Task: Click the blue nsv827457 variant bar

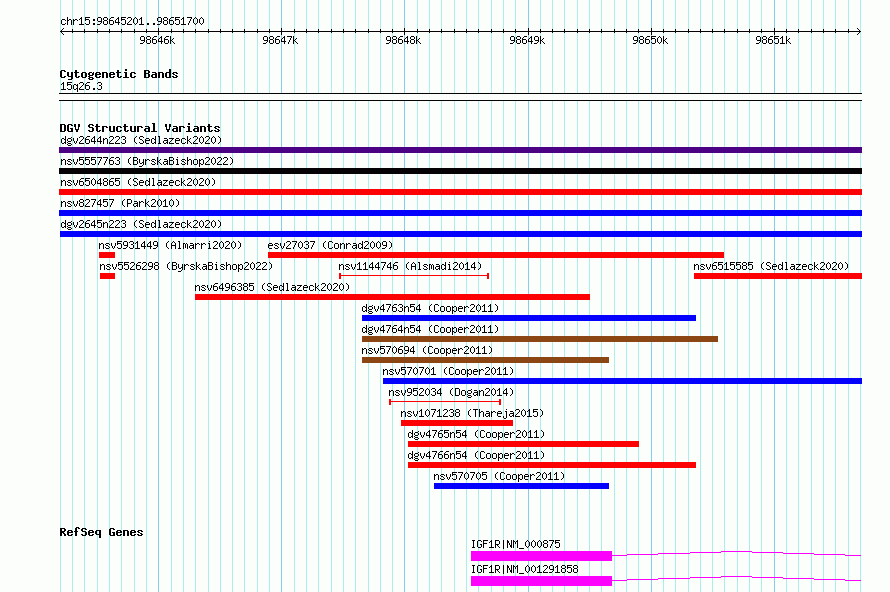Action: [460, 213]
